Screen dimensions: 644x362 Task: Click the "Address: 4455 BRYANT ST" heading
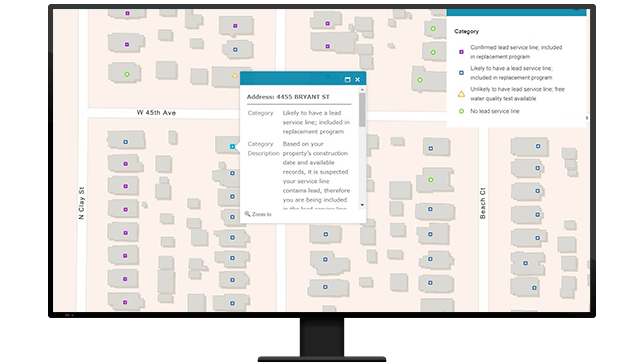point(288,97)
